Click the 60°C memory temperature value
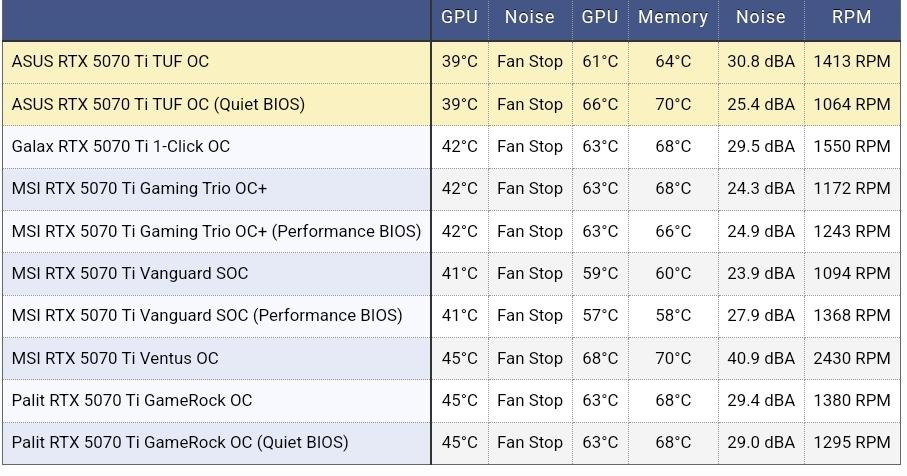Viewport: 907px width, 476px height. point(673,273)
